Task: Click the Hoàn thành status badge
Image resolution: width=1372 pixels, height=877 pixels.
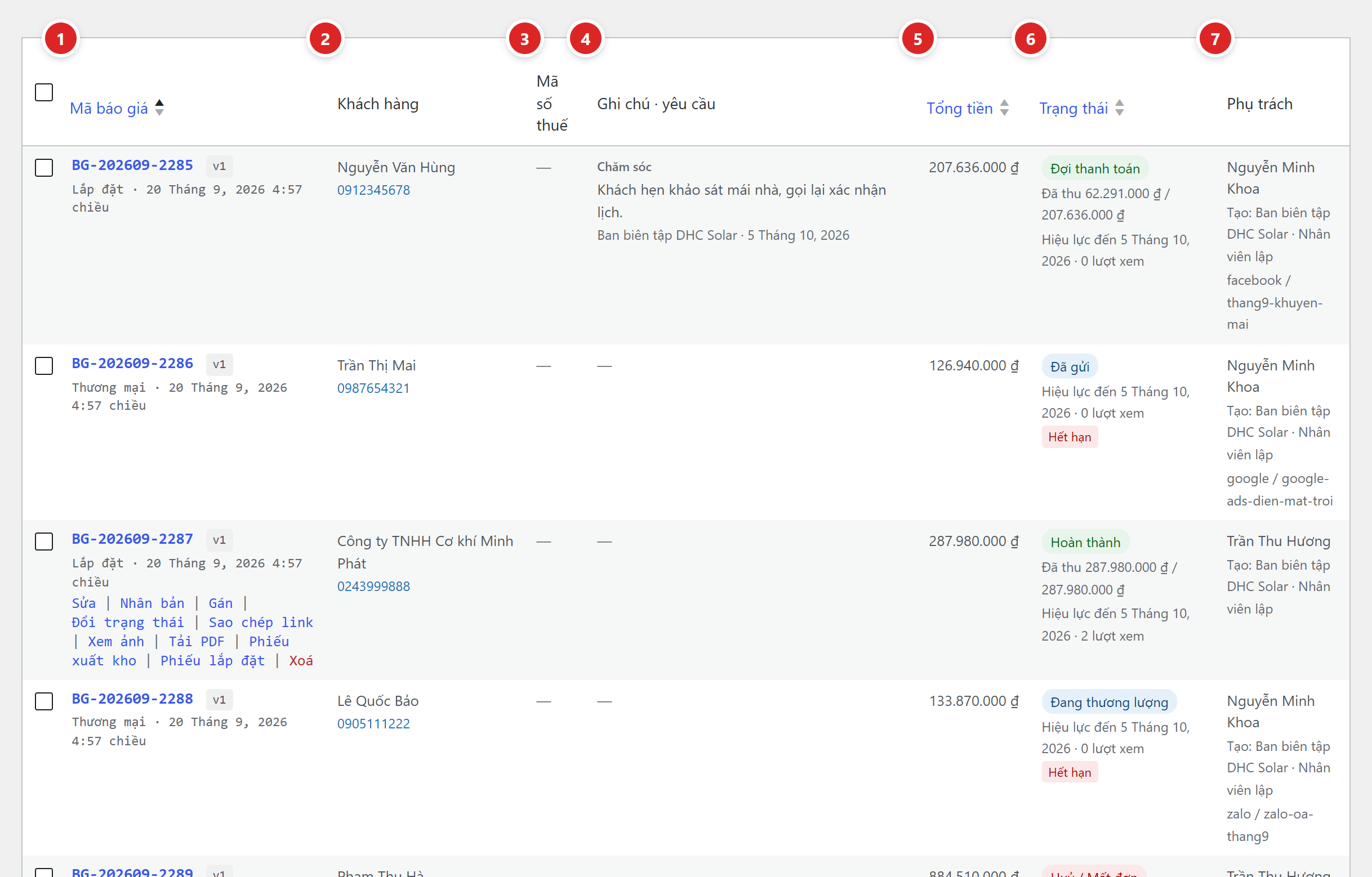Action: [x=1085, y=542]
